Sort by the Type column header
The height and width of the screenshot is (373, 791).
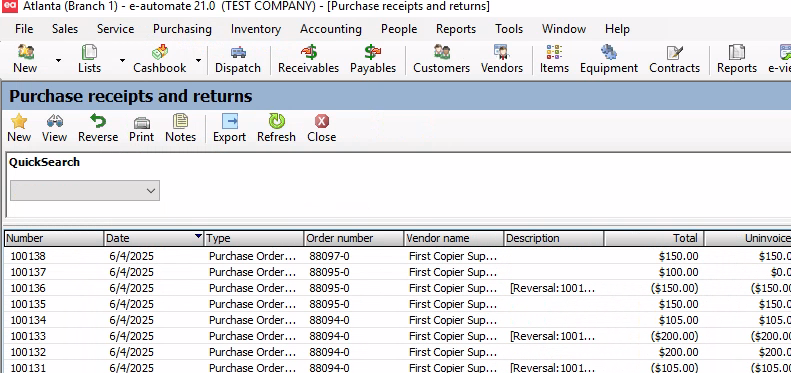(x=254, y=238)
